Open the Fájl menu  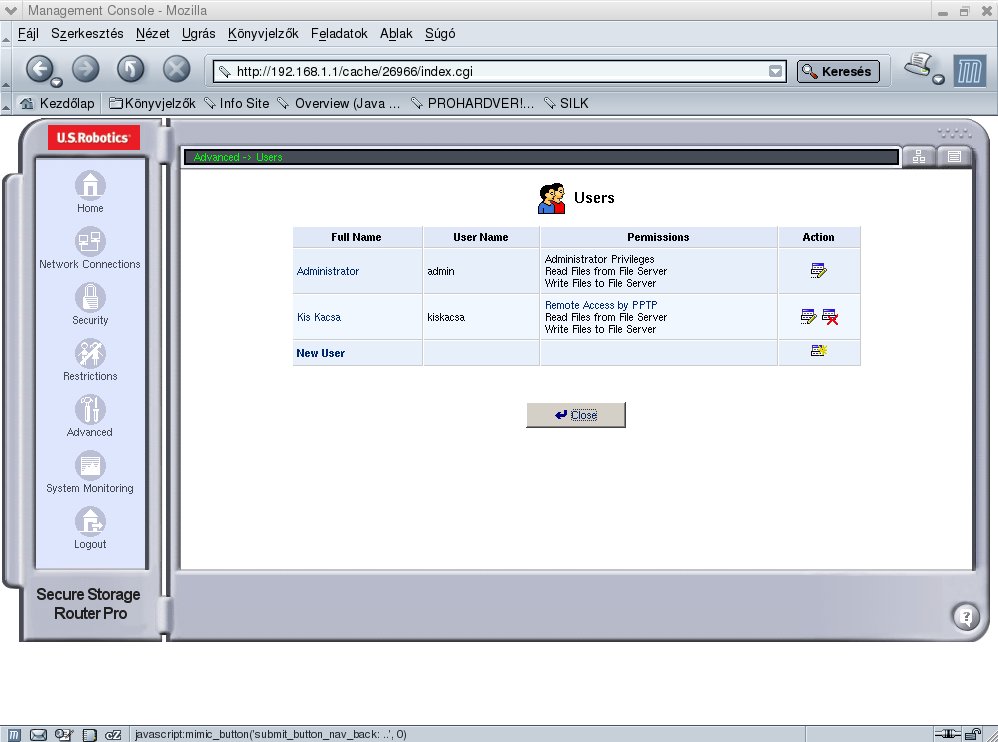pyautogui.click(x=28, y=34)
